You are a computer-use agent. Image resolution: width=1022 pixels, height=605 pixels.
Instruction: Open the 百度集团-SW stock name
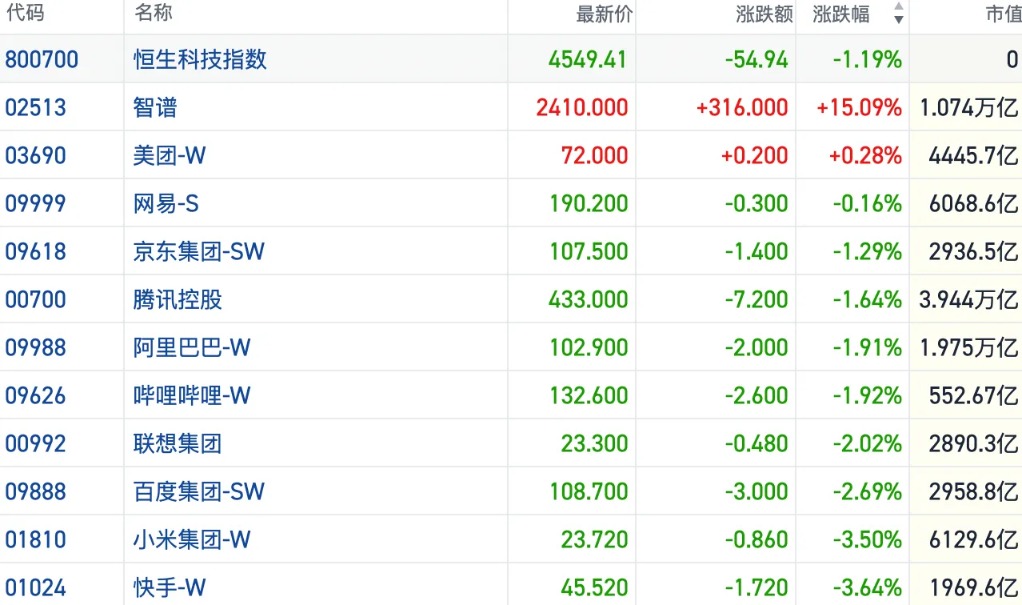(x=199, y=492)
